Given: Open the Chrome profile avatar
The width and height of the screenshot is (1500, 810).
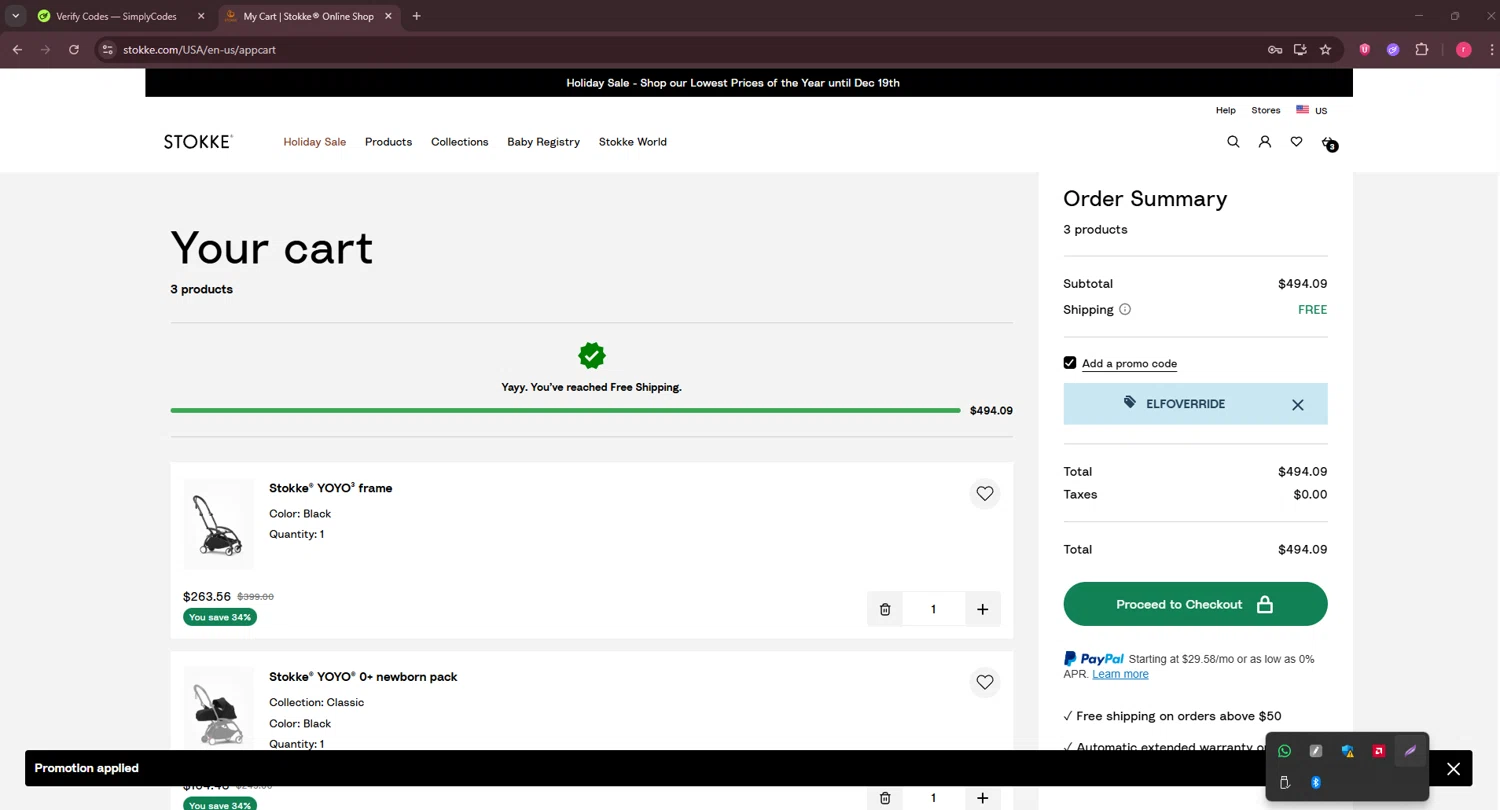Looking at the screenshot, I should coord(1464,50).
